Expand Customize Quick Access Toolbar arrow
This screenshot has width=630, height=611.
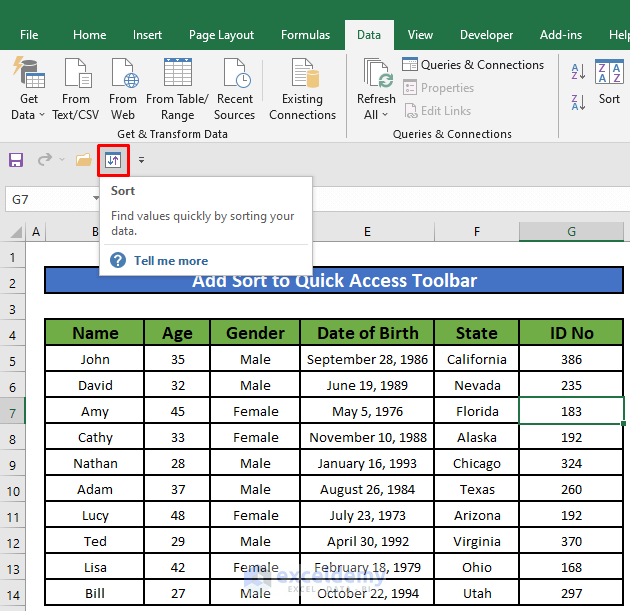click(141, 160)
